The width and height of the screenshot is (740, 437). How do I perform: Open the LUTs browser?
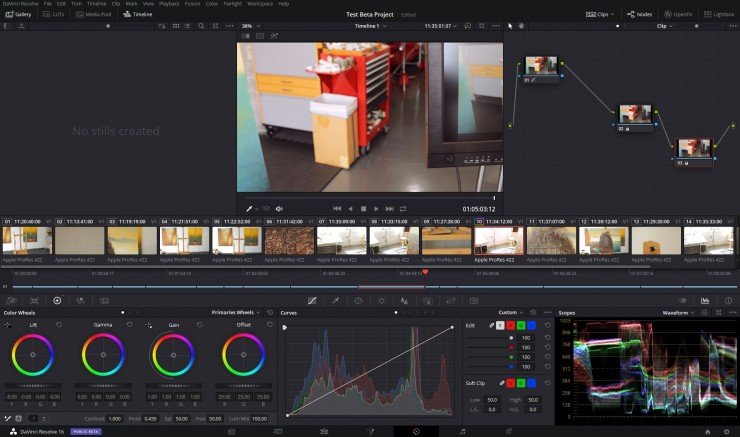tap(55, 15)
